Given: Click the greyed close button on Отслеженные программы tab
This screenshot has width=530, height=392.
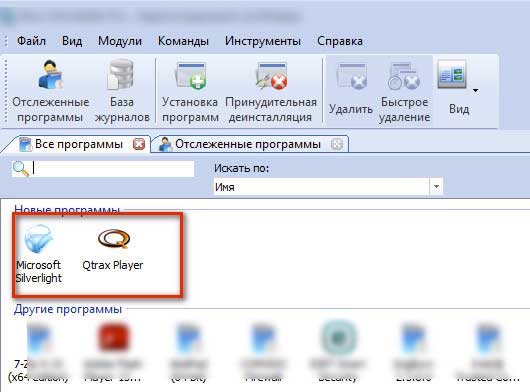Looking at the screenshot, I should [x=337, y=144].
